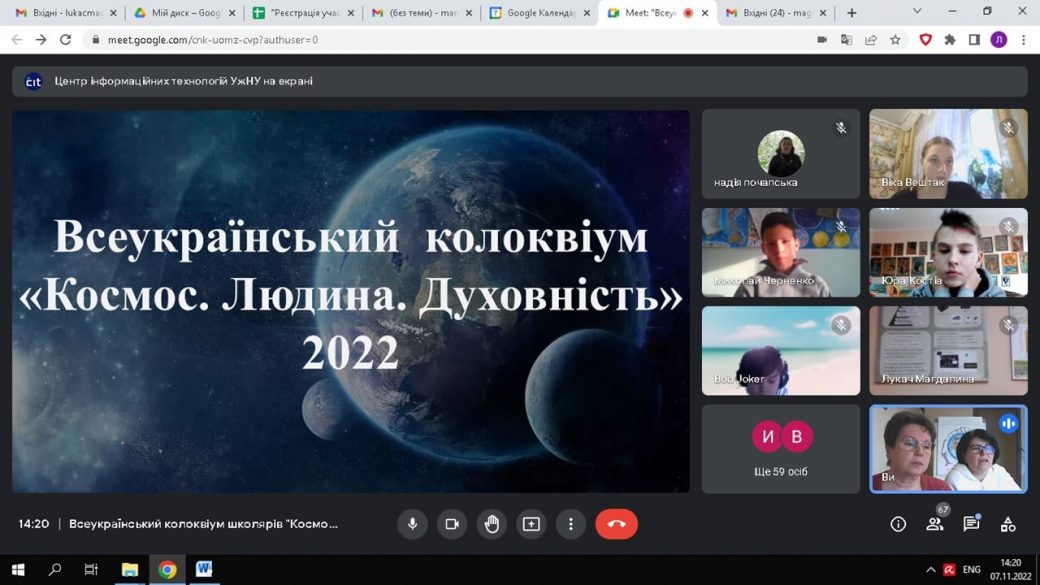Expand the Chrome tab search chevron
The image size is (1040, 585).
[917, 12]
